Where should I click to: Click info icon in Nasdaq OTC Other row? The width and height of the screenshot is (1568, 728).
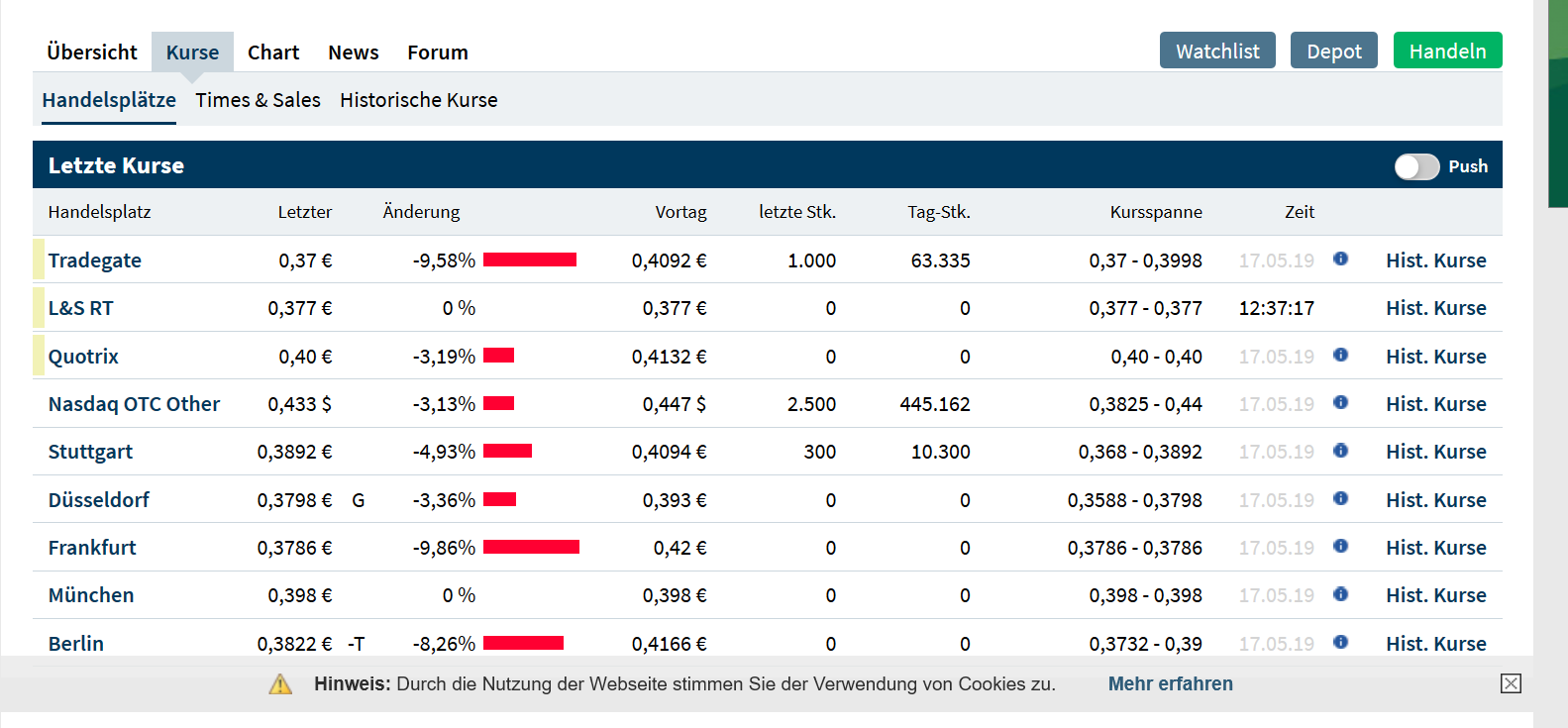pyautogui.click(x=1340, y=402)
